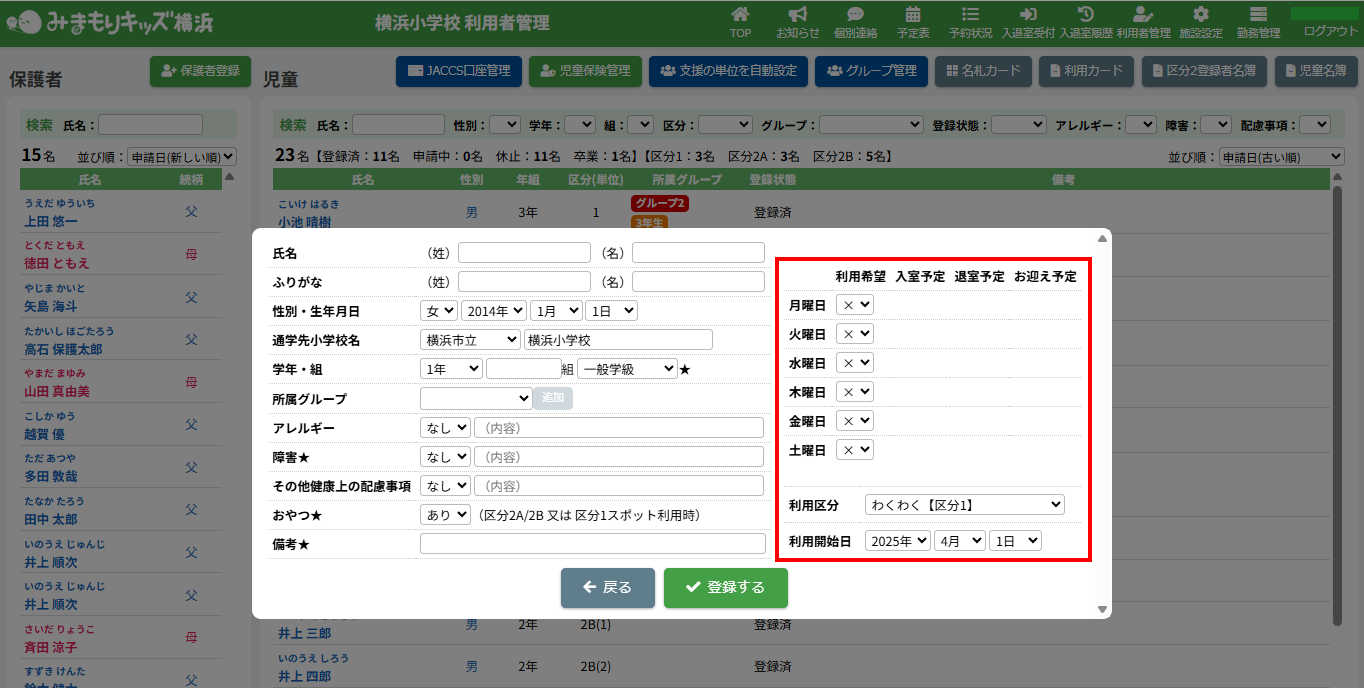The width and height of the screenshot is (1364, 688).
Task: Open 施設設定 gear icon
Action: 1201,15
